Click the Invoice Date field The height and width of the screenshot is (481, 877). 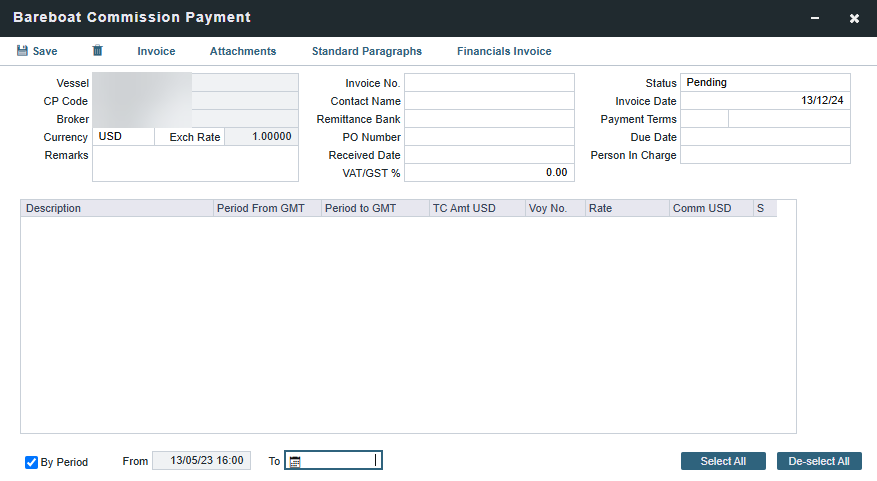765,101
